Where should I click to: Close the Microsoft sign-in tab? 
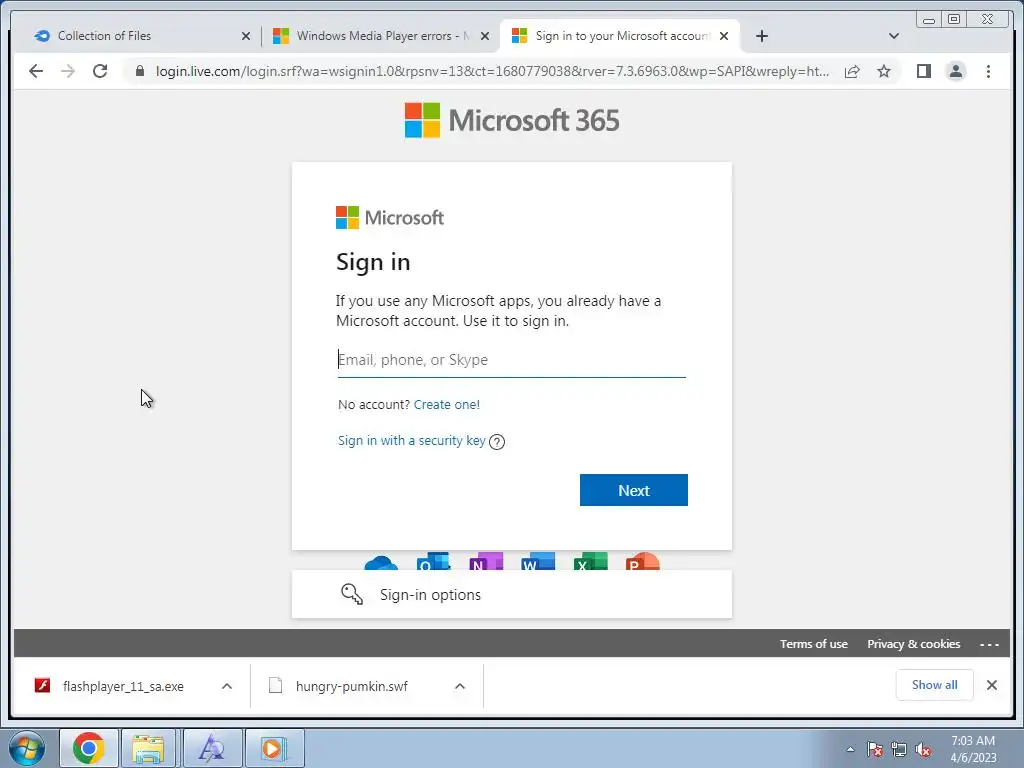tap(724, 36)
